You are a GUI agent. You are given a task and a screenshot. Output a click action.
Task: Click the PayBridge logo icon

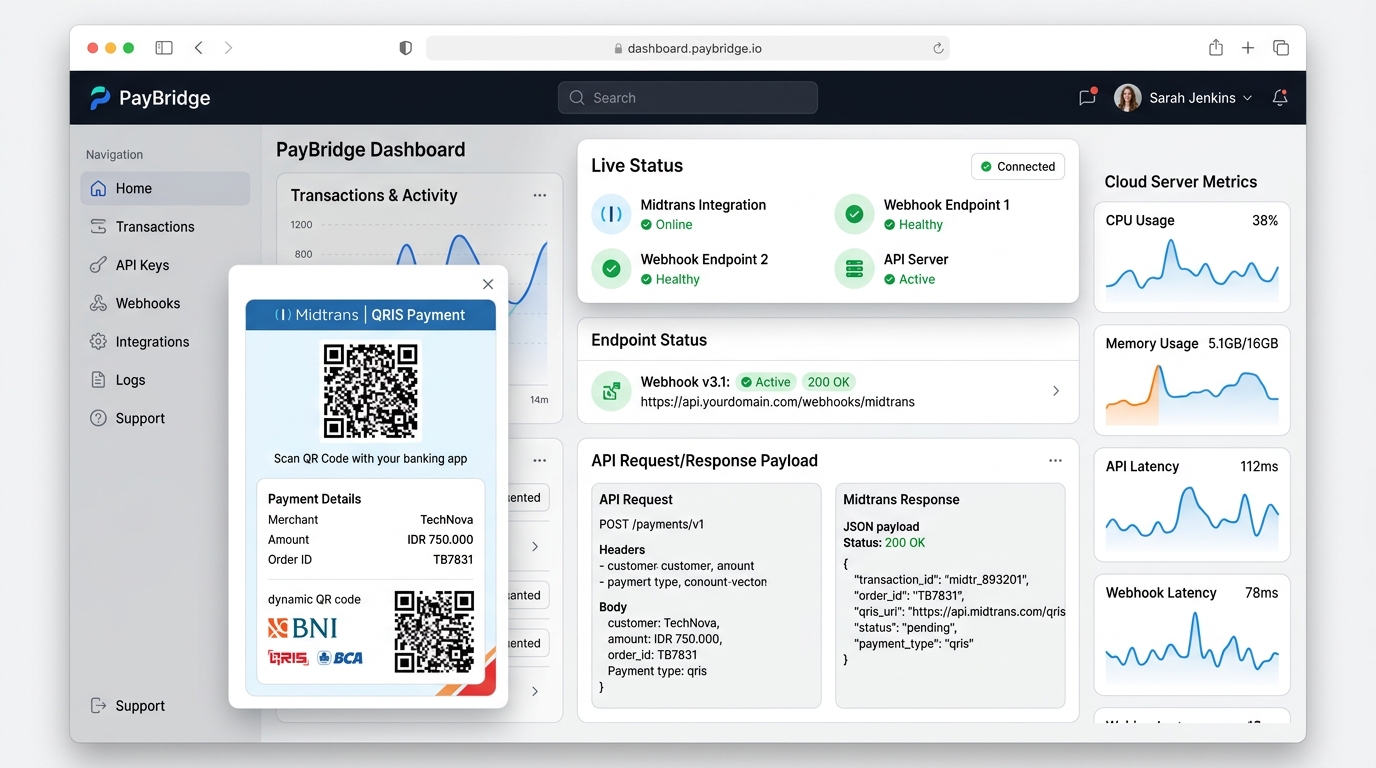coord(100,98)
